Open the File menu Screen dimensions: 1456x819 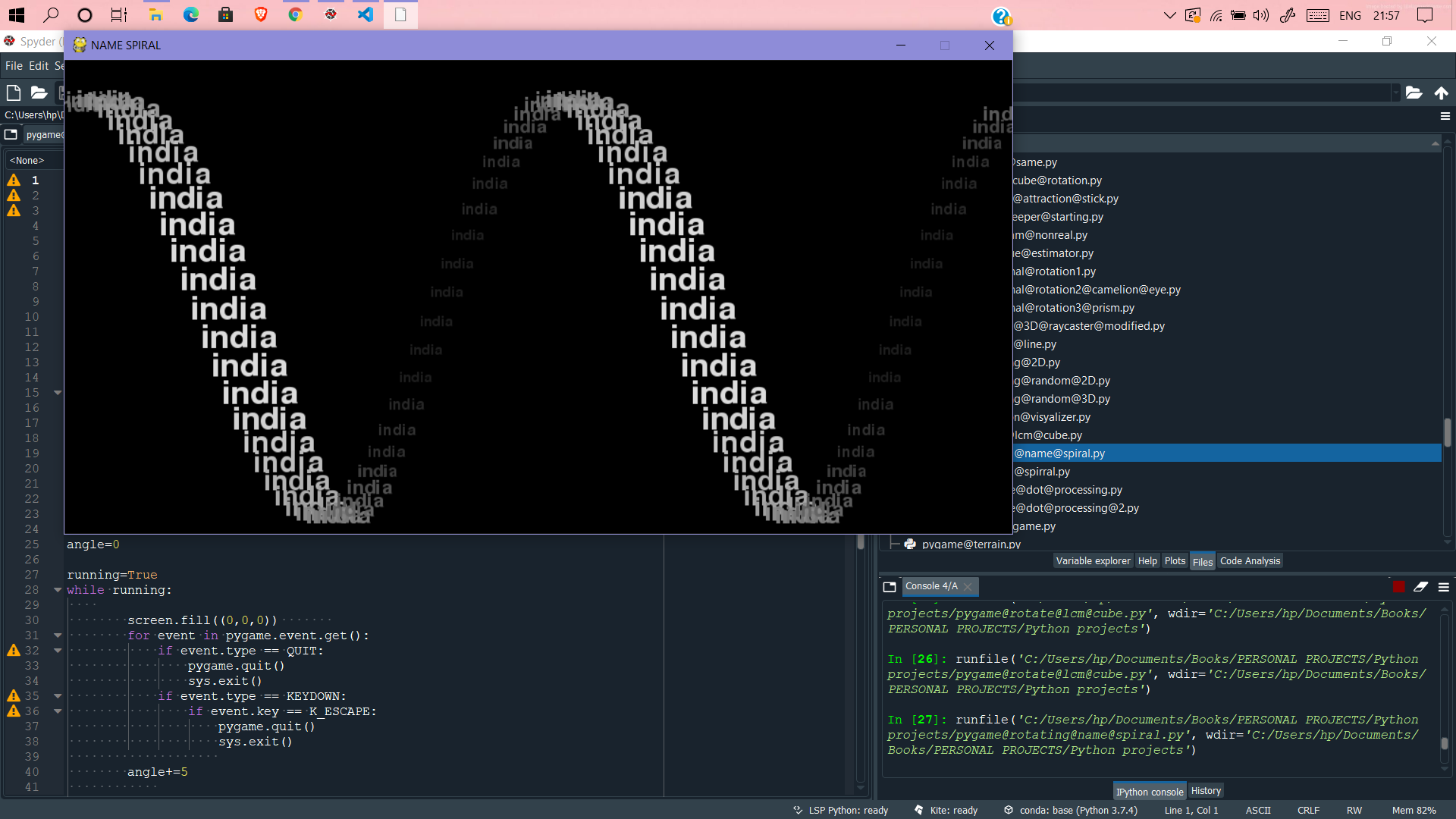(14, 66)
